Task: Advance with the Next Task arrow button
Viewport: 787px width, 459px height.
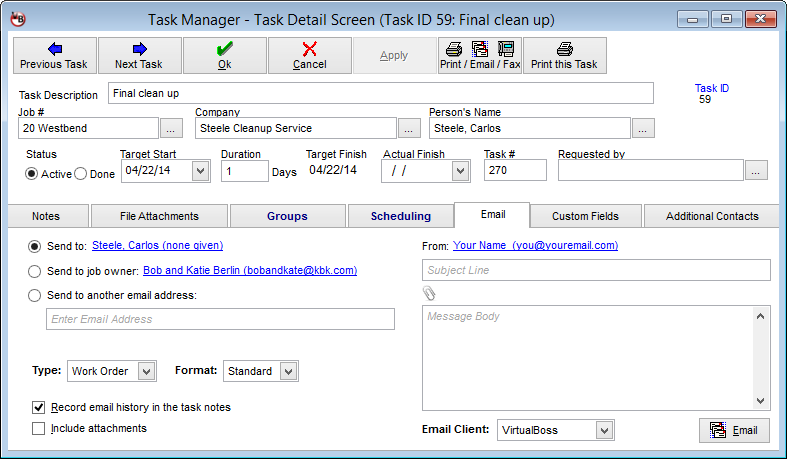Action: [139, 55]
